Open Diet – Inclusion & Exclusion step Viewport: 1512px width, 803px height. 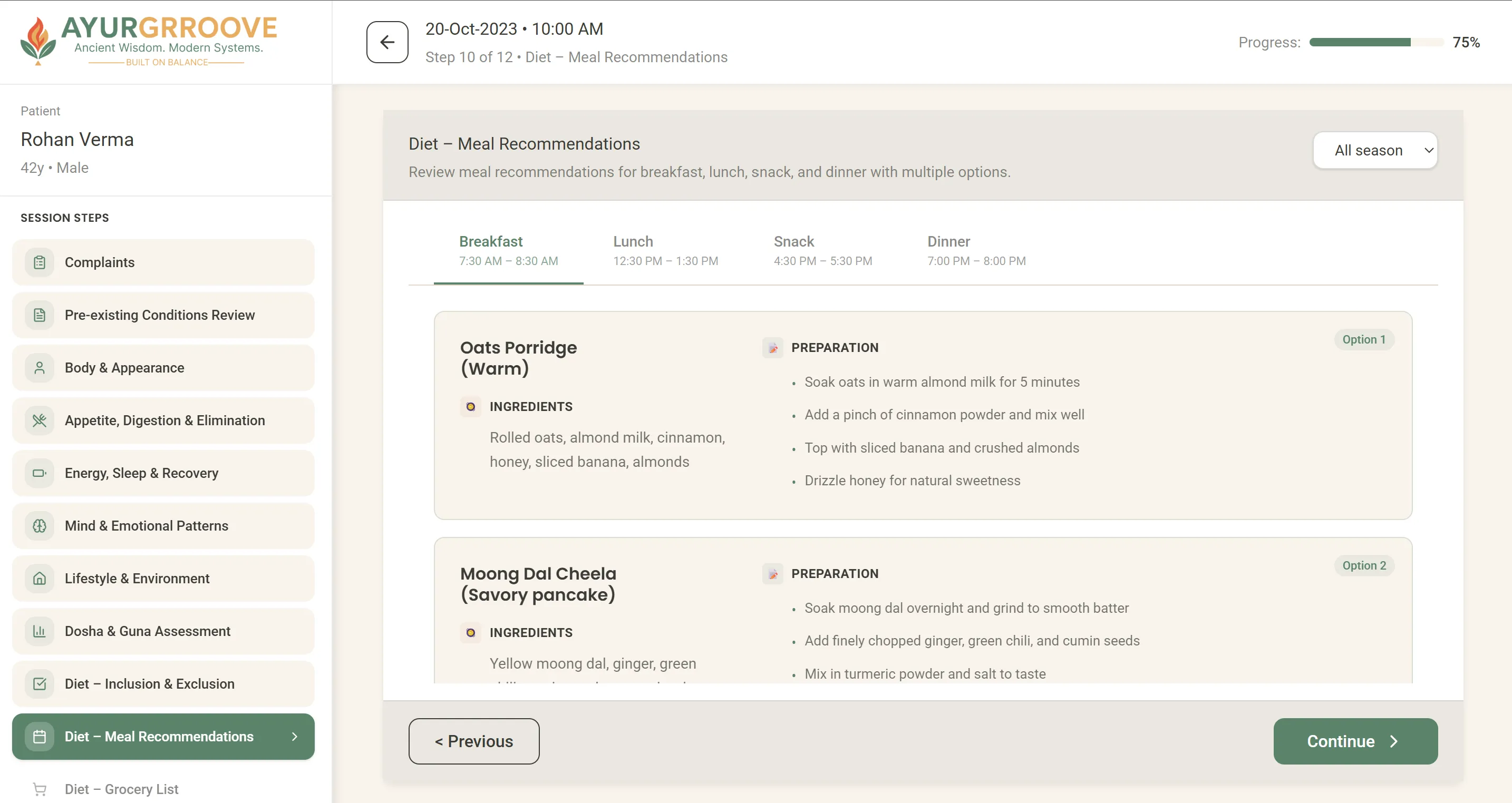pyautogui.click(x=163, y=684)
